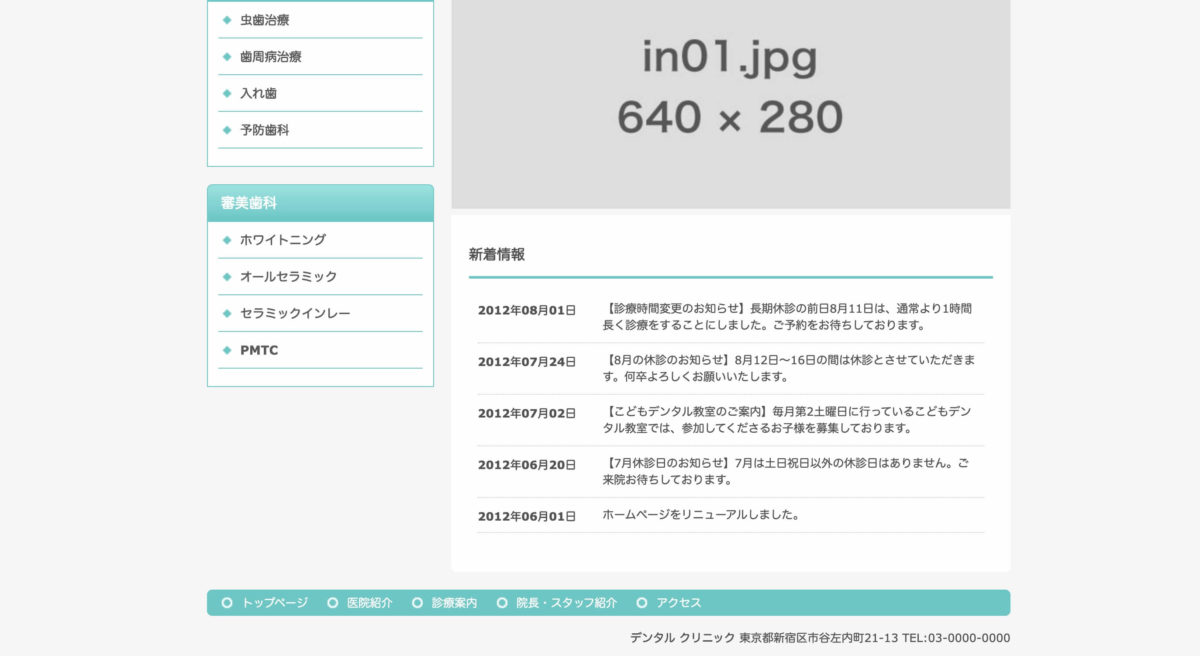
Task: Open 医院紹介 from the footer bar
Action: coord(369,603)
